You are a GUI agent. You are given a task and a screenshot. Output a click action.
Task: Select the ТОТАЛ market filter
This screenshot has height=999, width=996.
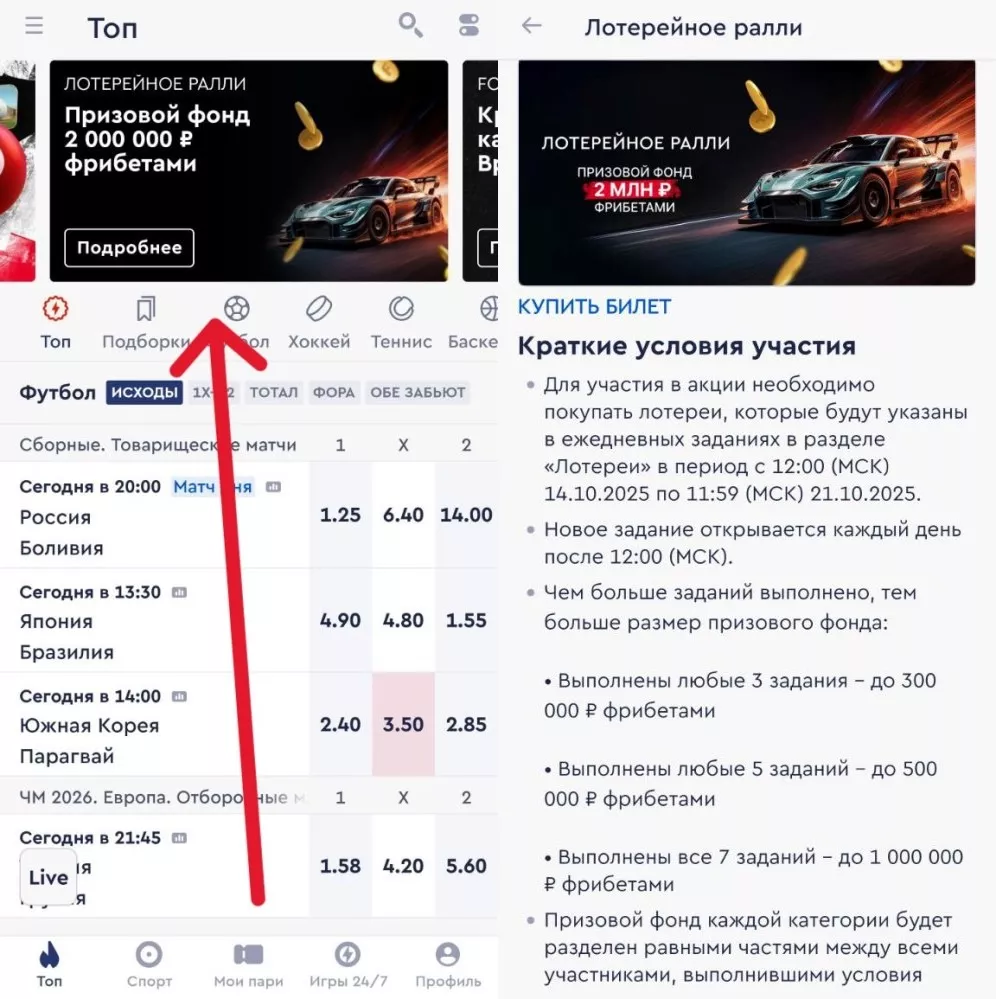(x=273, y=392)
